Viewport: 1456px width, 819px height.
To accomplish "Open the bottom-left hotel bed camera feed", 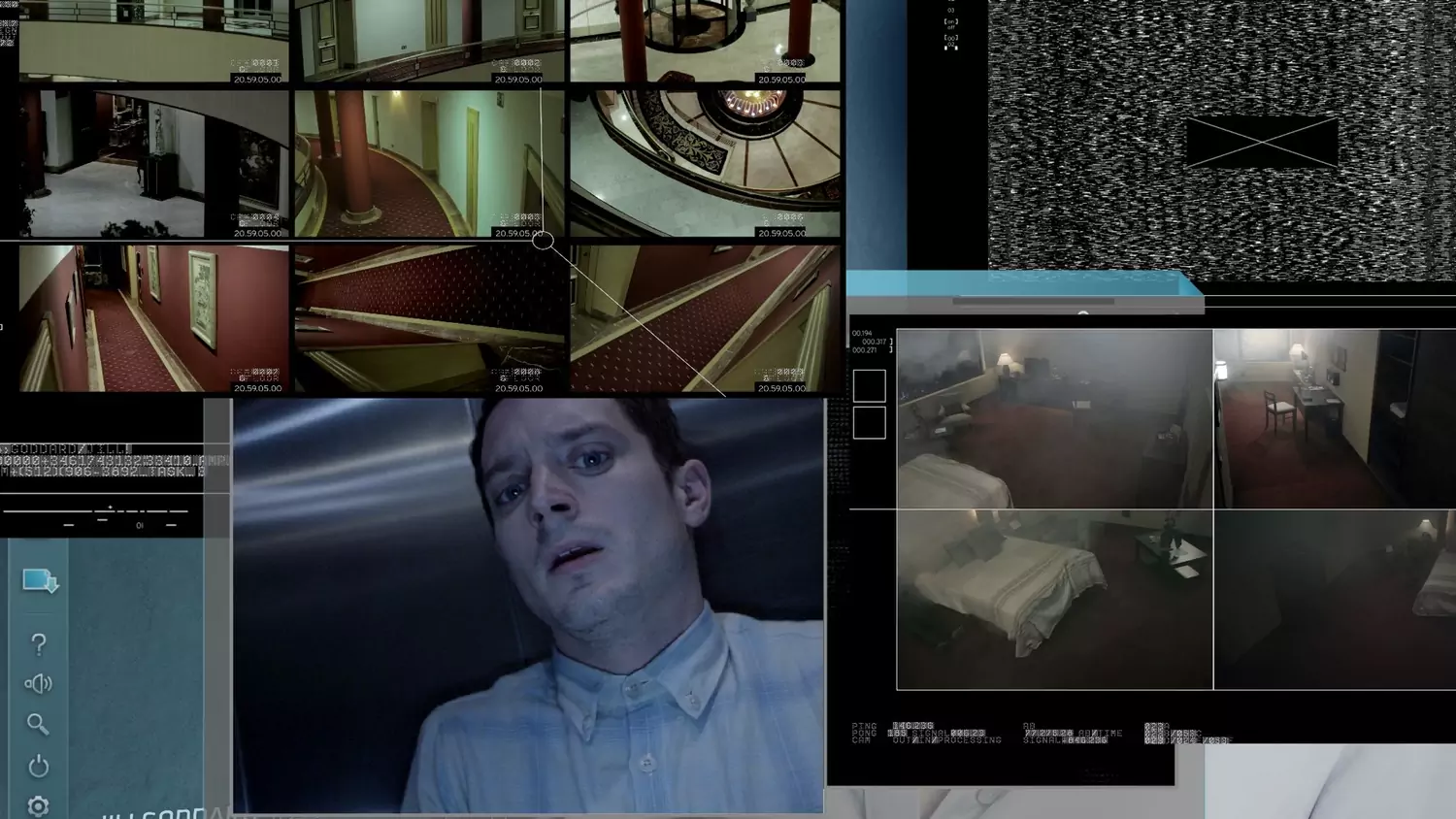I will (x=1054, y=600).
